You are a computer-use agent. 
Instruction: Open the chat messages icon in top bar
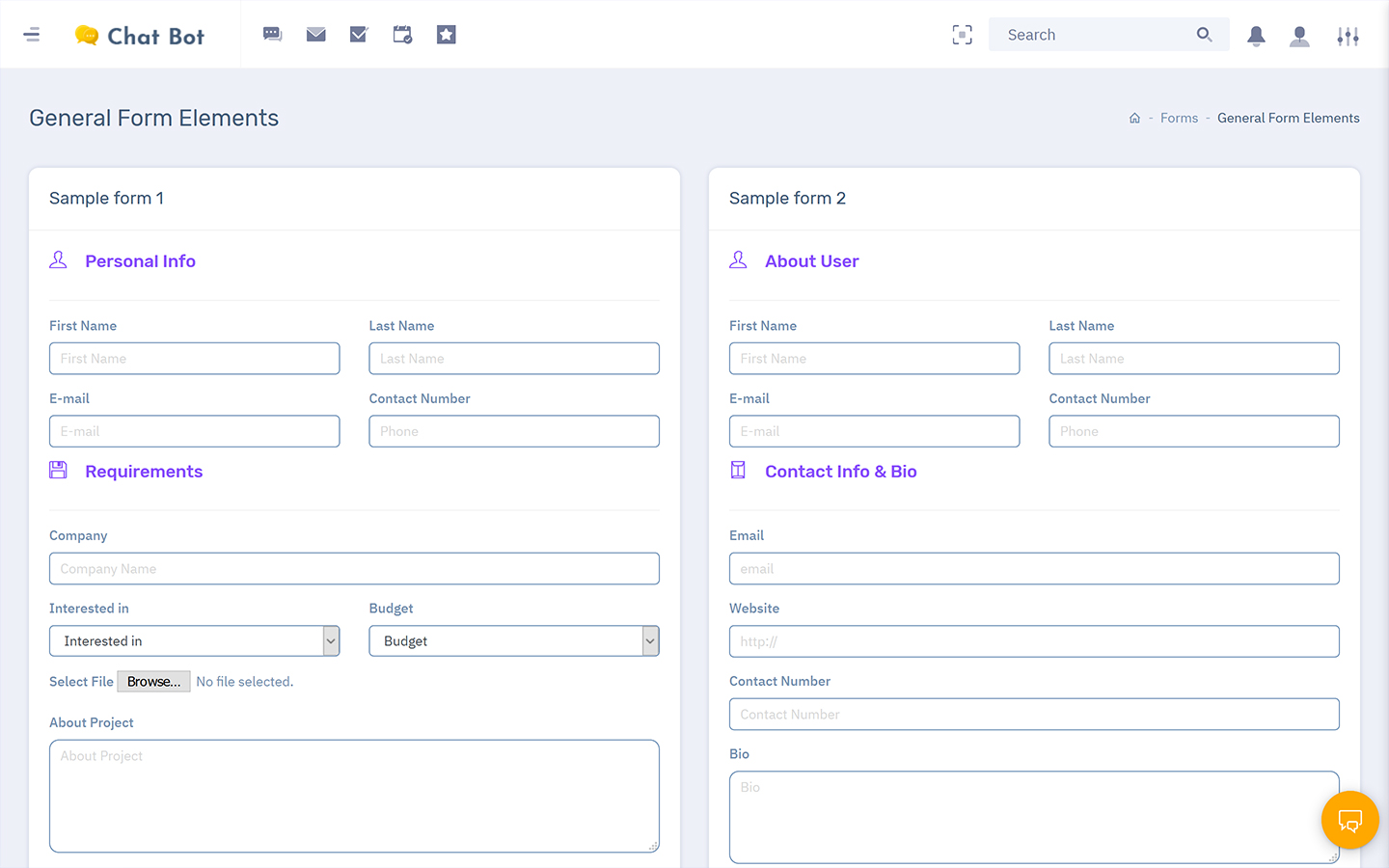pyautogui.click(x=272, y=35)
